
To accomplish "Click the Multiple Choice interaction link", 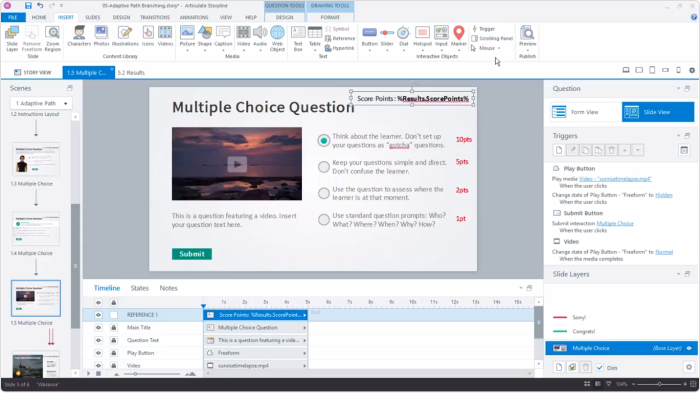I will pyautogui.click(x=615, y=223).
